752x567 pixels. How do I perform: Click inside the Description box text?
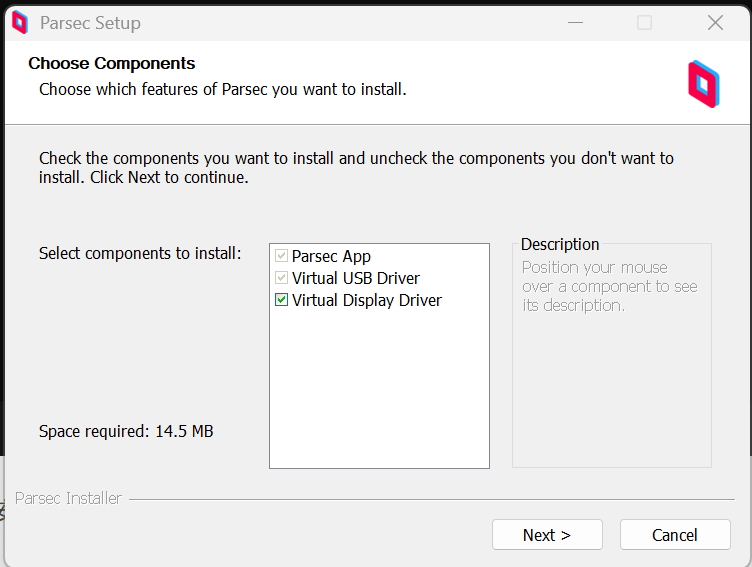[609, 286]
